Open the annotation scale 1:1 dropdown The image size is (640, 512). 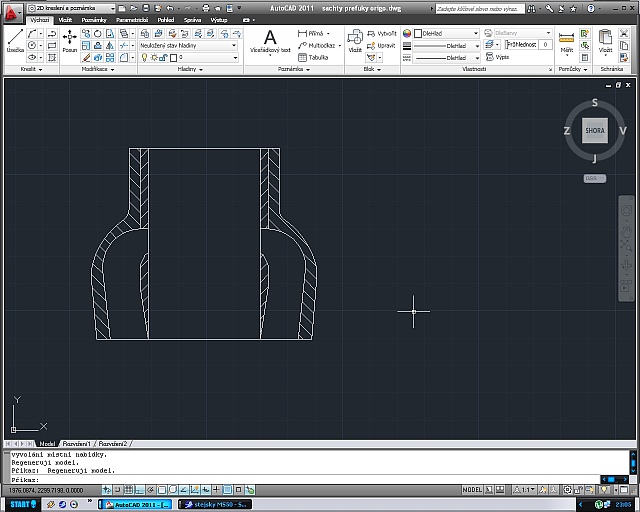(x=524, y=490)
